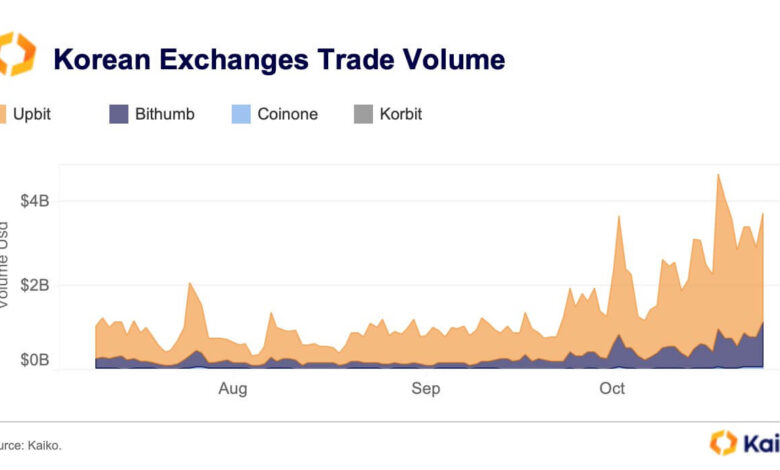The image size is (780, 470).
Task: Click the light blue Coinone legend swatch
Action: point(239,114)
